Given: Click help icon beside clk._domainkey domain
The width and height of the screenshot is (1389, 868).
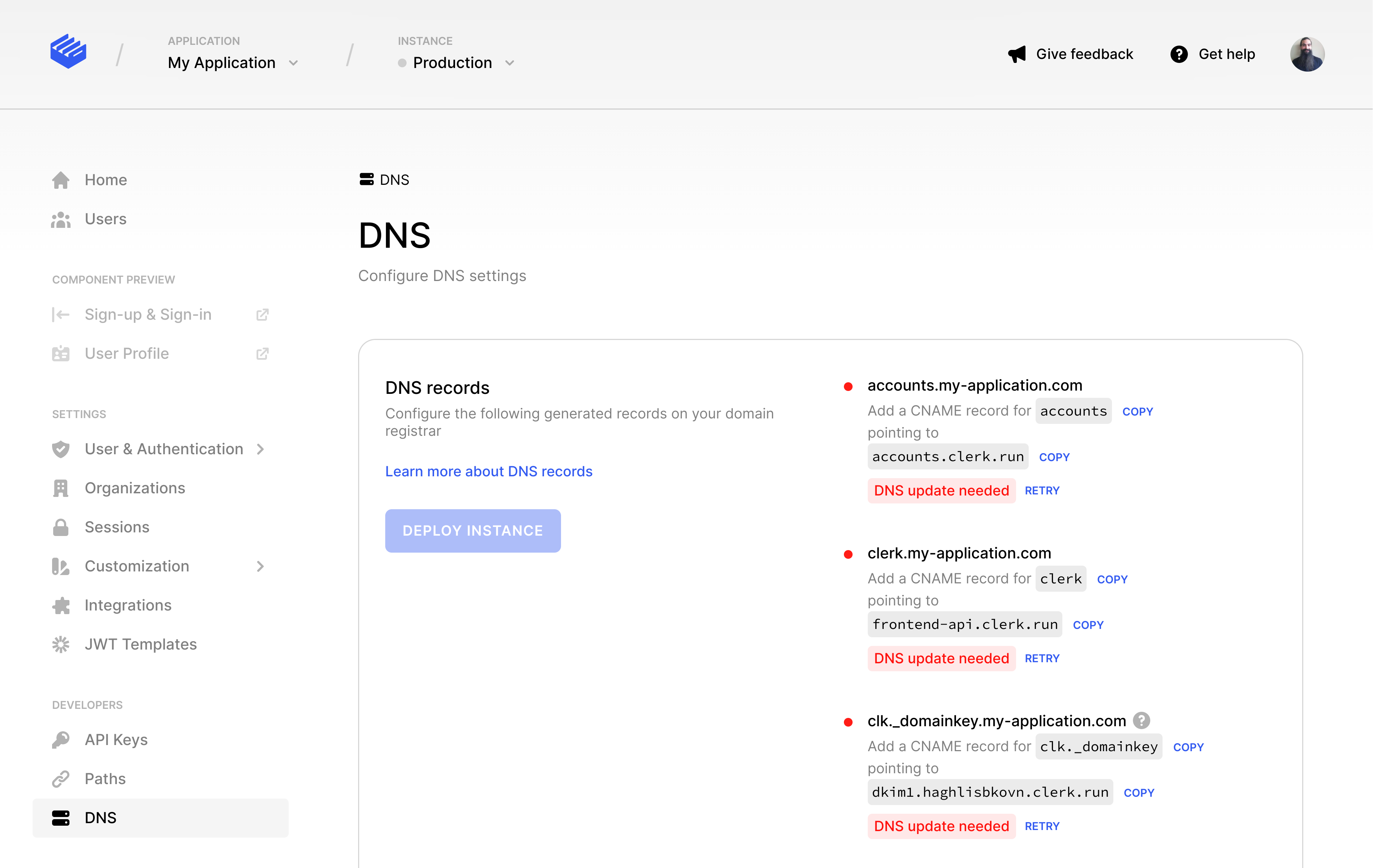Looking at the screenshot, I should (1141, 720).
